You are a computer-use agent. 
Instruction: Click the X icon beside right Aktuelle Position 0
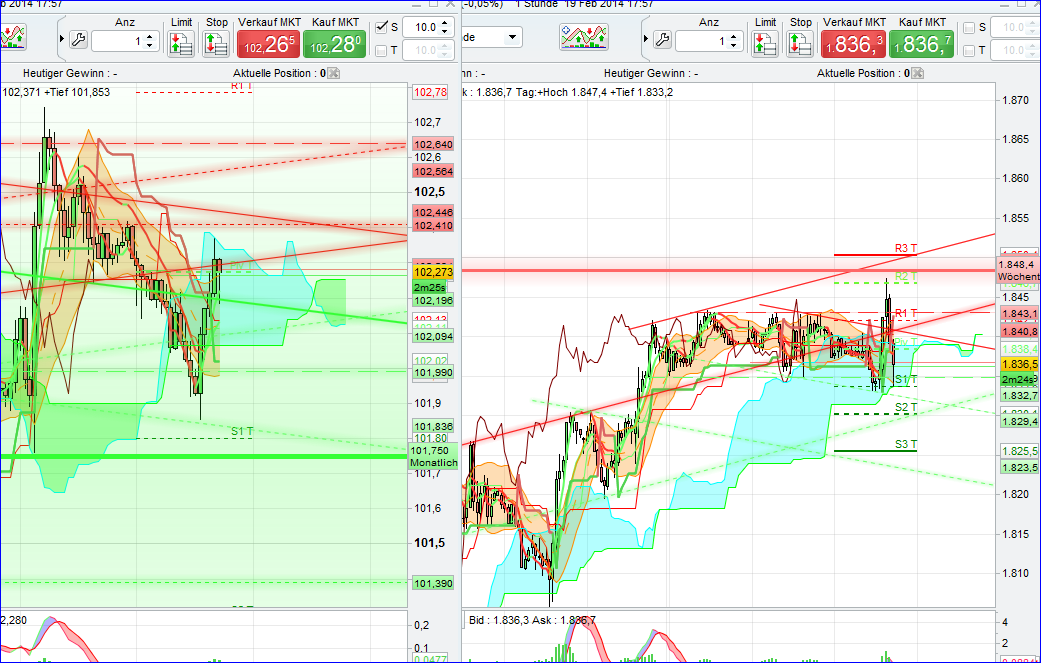coord(915,72)
